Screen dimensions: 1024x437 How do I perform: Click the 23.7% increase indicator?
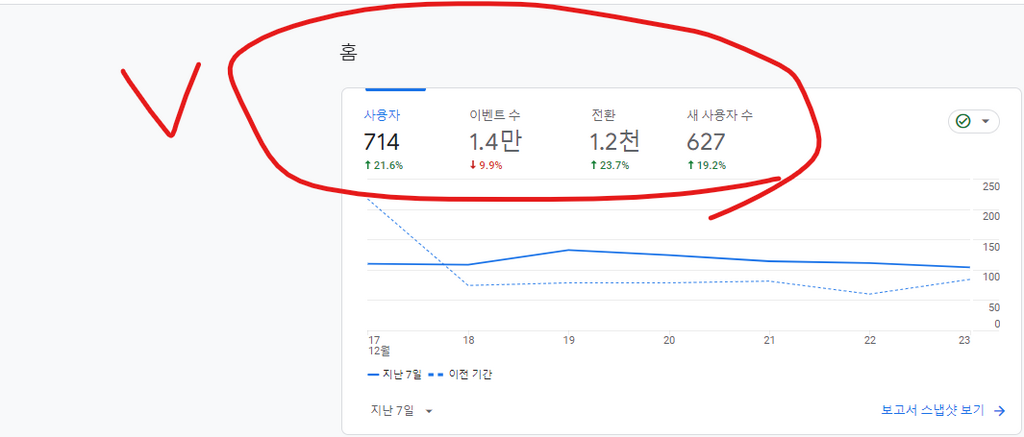click(609, 166)
